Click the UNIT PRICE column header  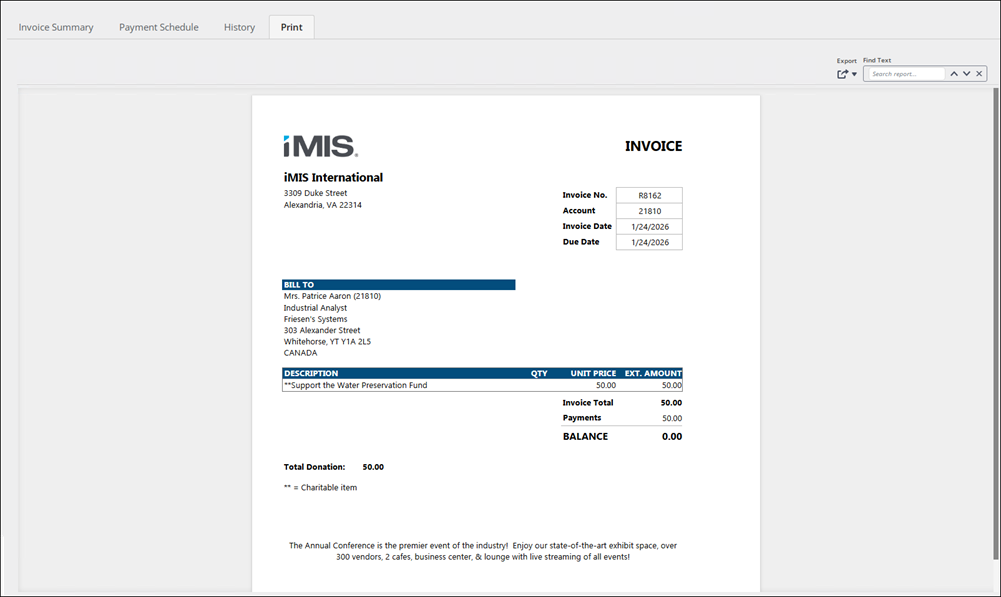tap(593, 374)
